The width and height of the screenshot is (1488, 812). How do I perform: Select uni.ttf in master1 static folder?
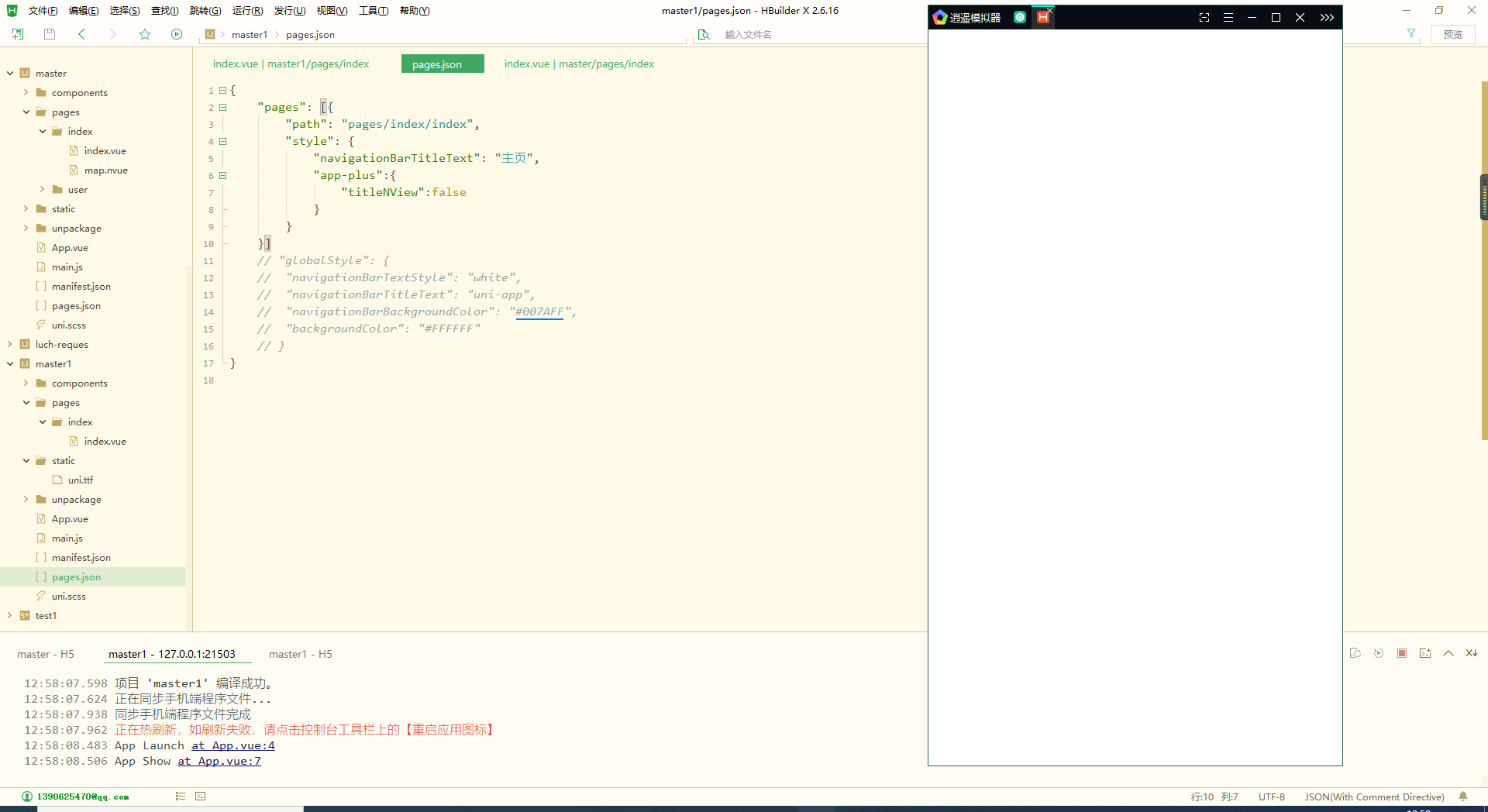(81, 480)
